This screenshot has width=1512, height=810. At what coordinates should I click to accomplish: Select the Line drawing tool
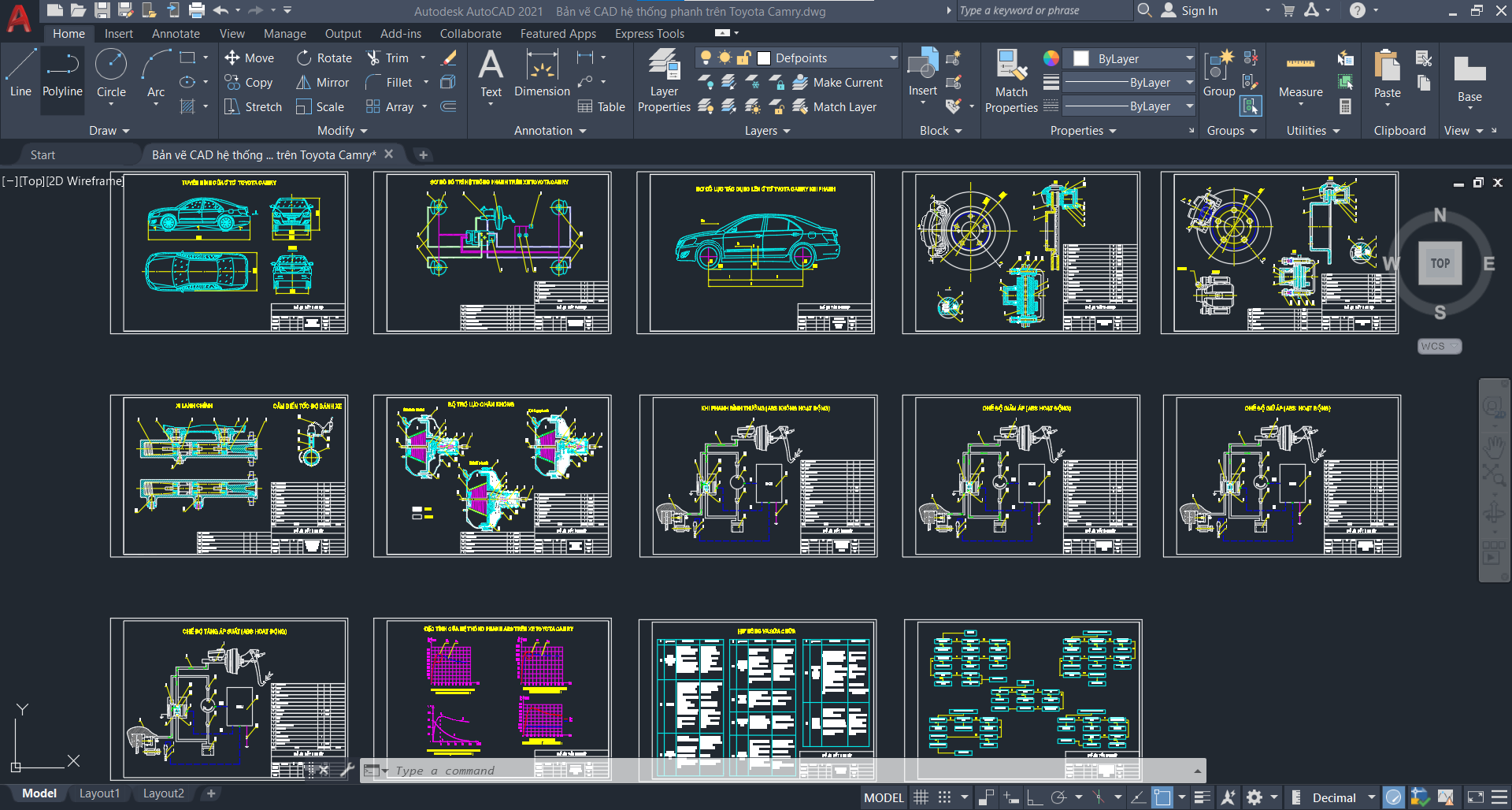tap(20, 72)
